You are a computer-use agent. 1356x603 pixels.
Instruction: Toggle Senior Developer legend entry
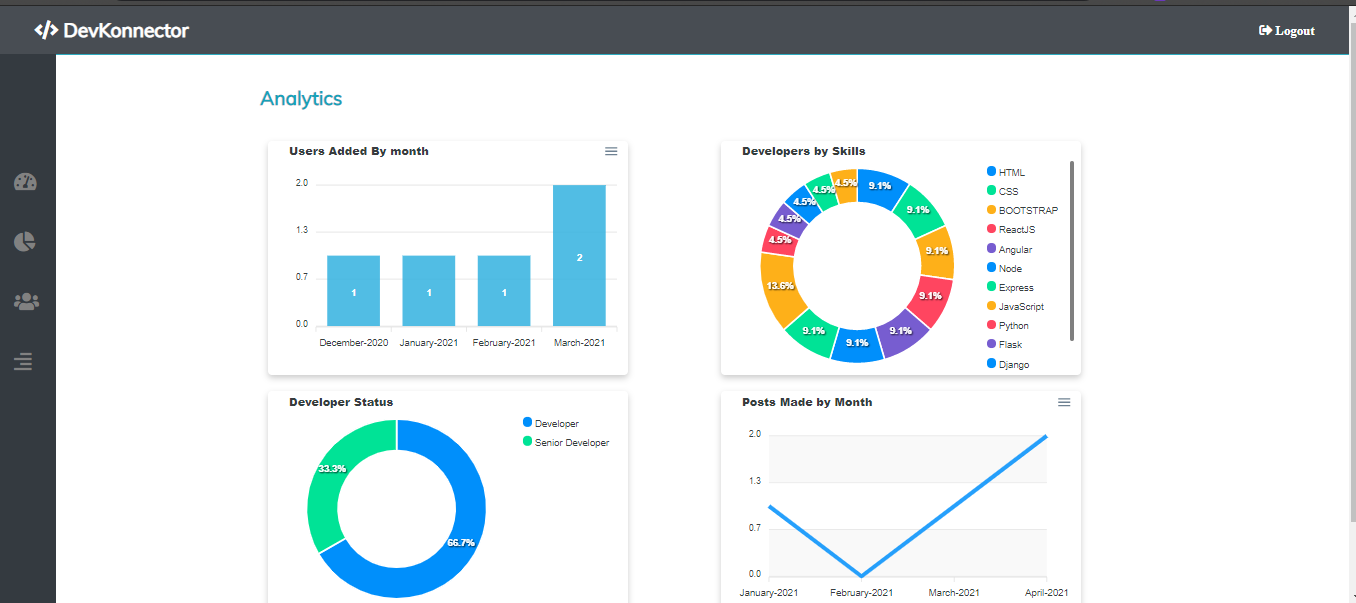tap(566, 442)
